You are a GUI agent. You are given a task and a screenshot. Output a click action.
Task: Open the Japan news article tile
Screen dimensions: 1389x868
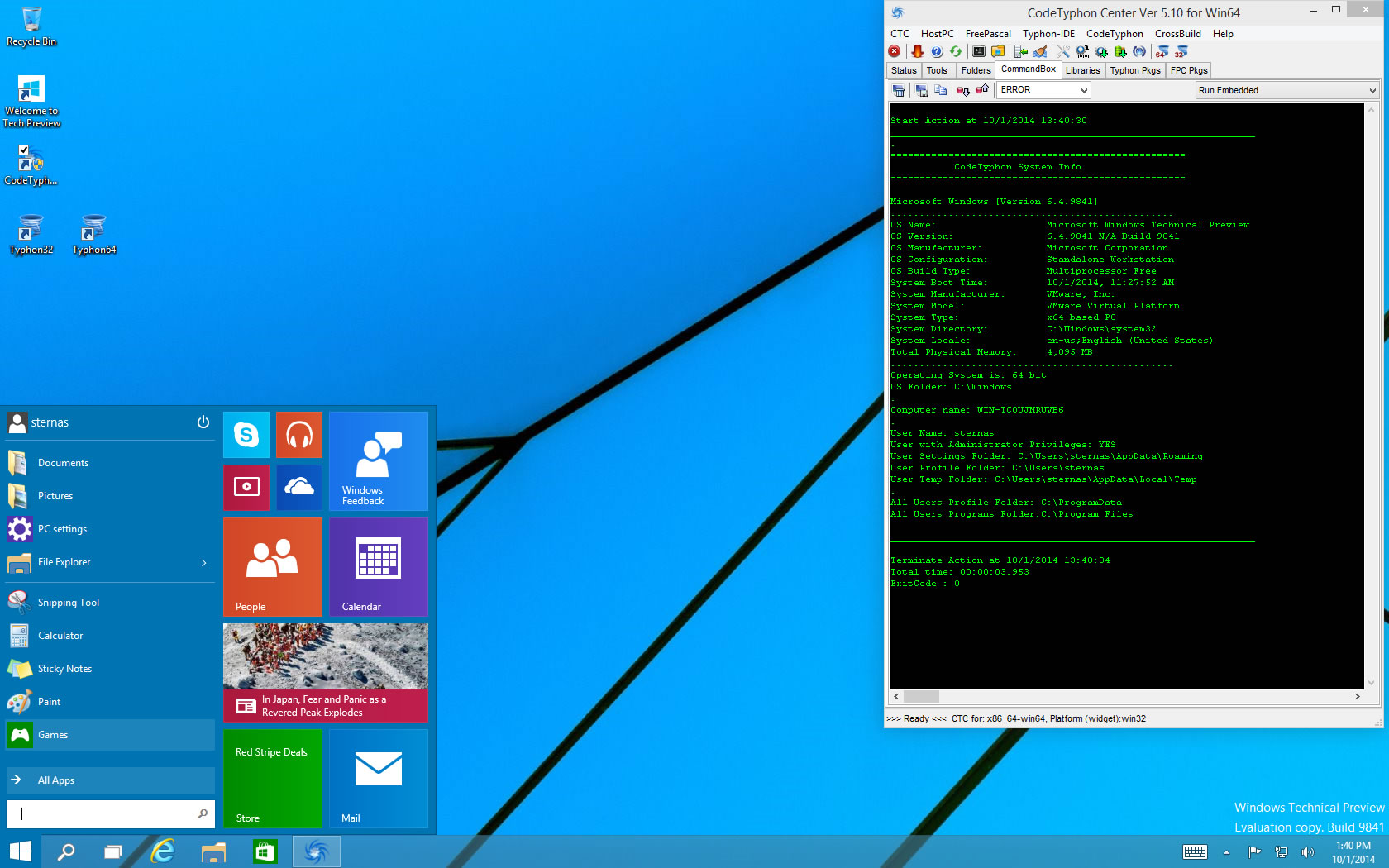(x=326, y=673)
